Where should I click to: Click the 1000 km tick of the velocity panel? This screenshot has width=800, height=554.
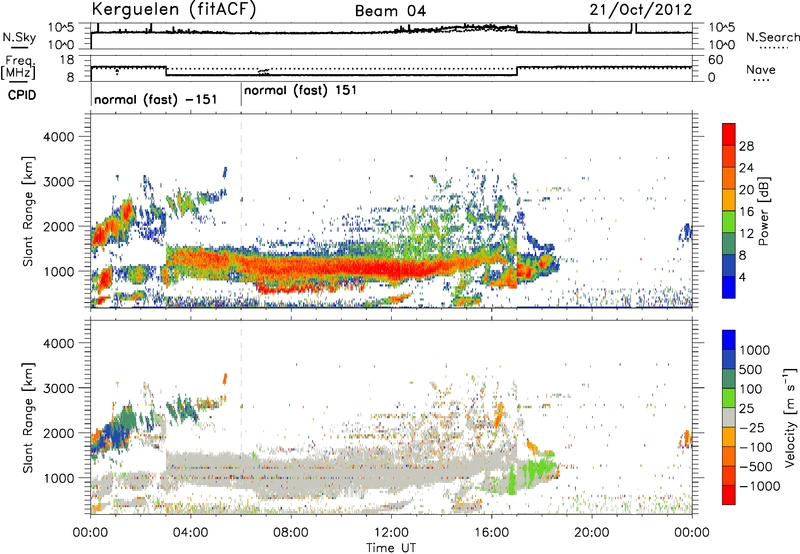58,478
